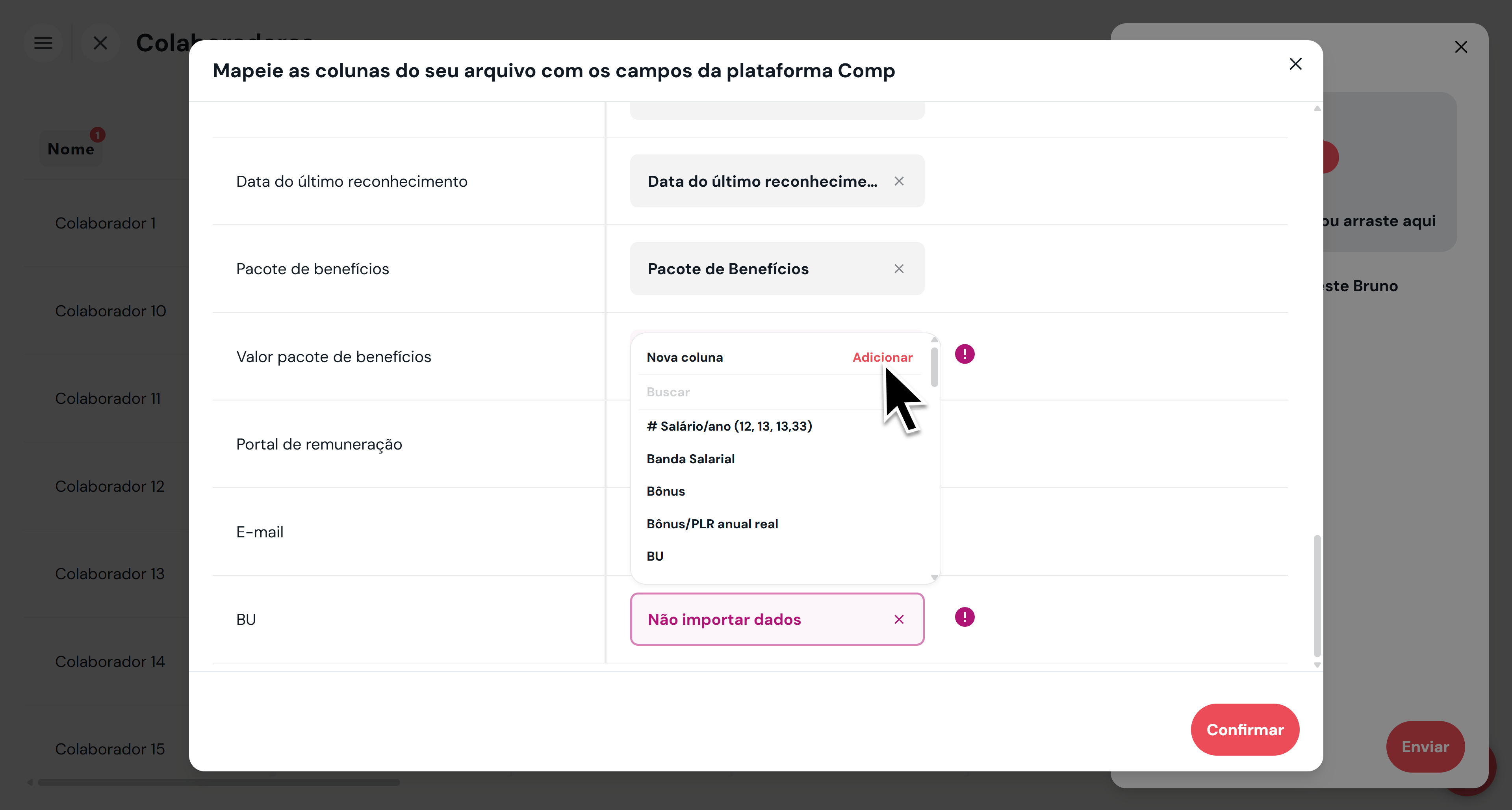This screenshot has height=810, width=1512.
Task: Click the warning icon on the BU row
Action: (x=965, y=617)
